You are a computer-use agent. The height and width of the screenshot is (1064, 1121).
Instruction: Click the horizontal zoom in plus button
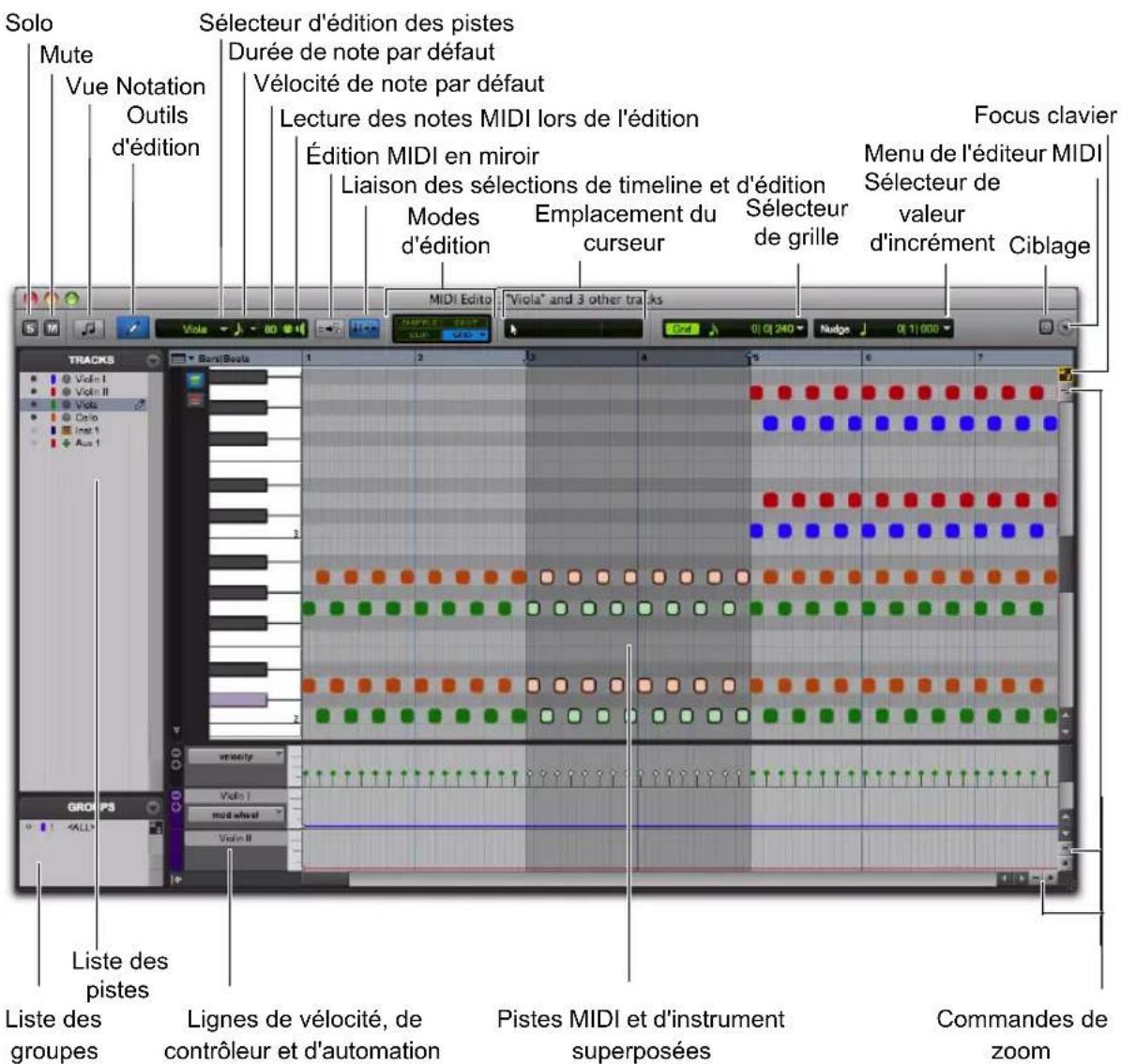click(x=1051, y=878)
